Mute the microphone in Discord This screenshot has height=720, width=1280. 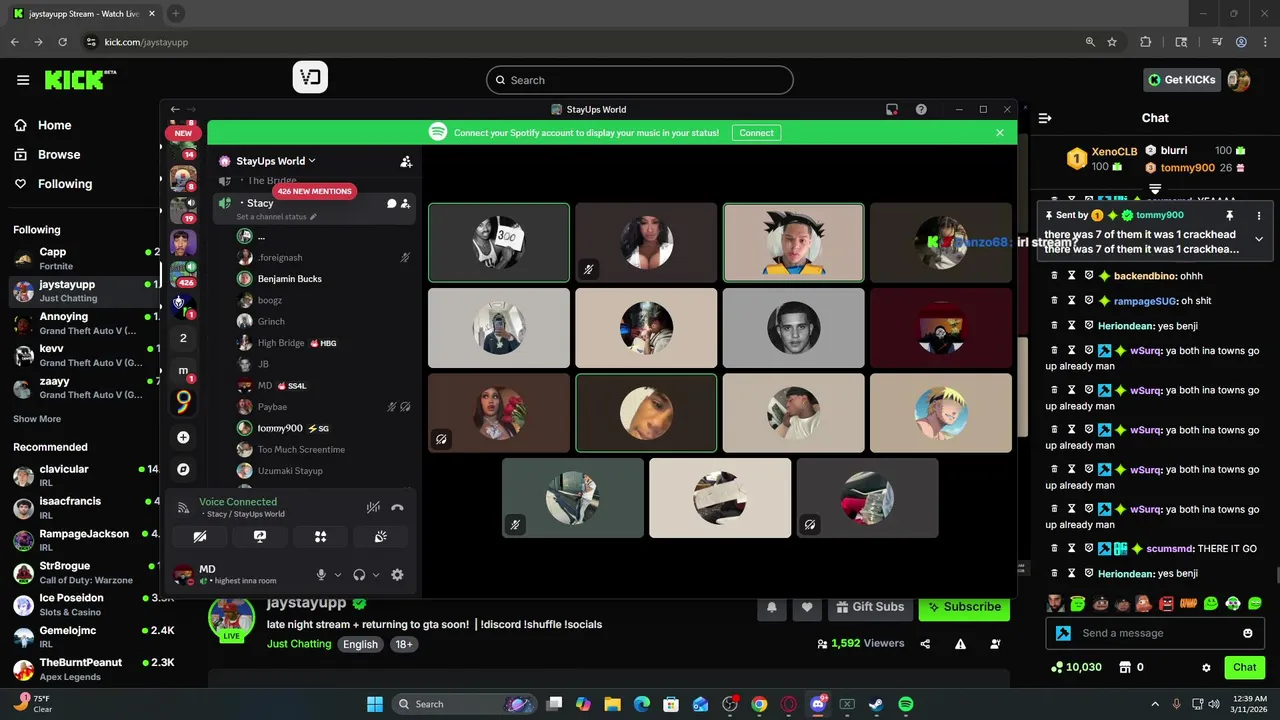tap(321, 575)
